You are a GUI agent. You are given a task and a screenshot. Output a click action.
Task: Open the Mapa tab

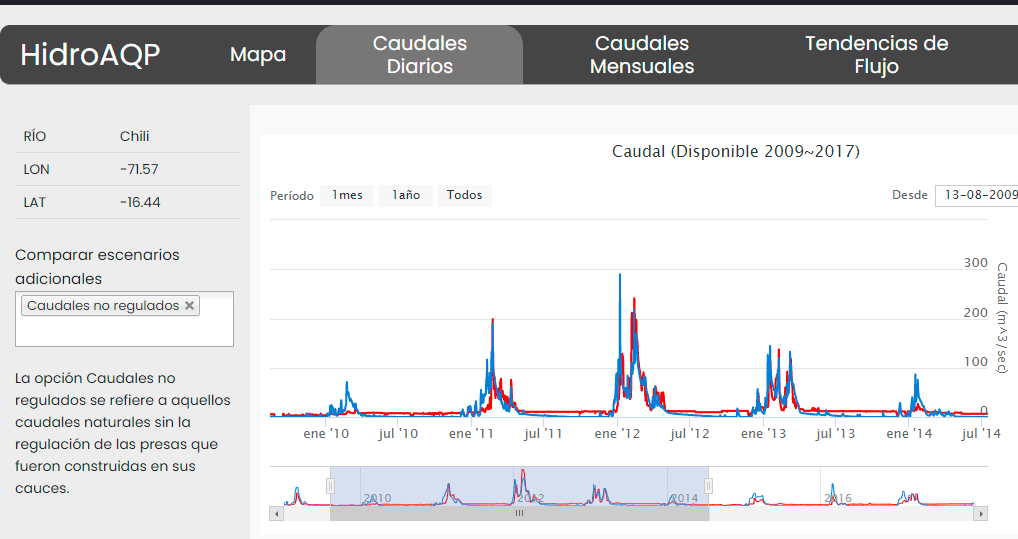[x=258, y=55]
